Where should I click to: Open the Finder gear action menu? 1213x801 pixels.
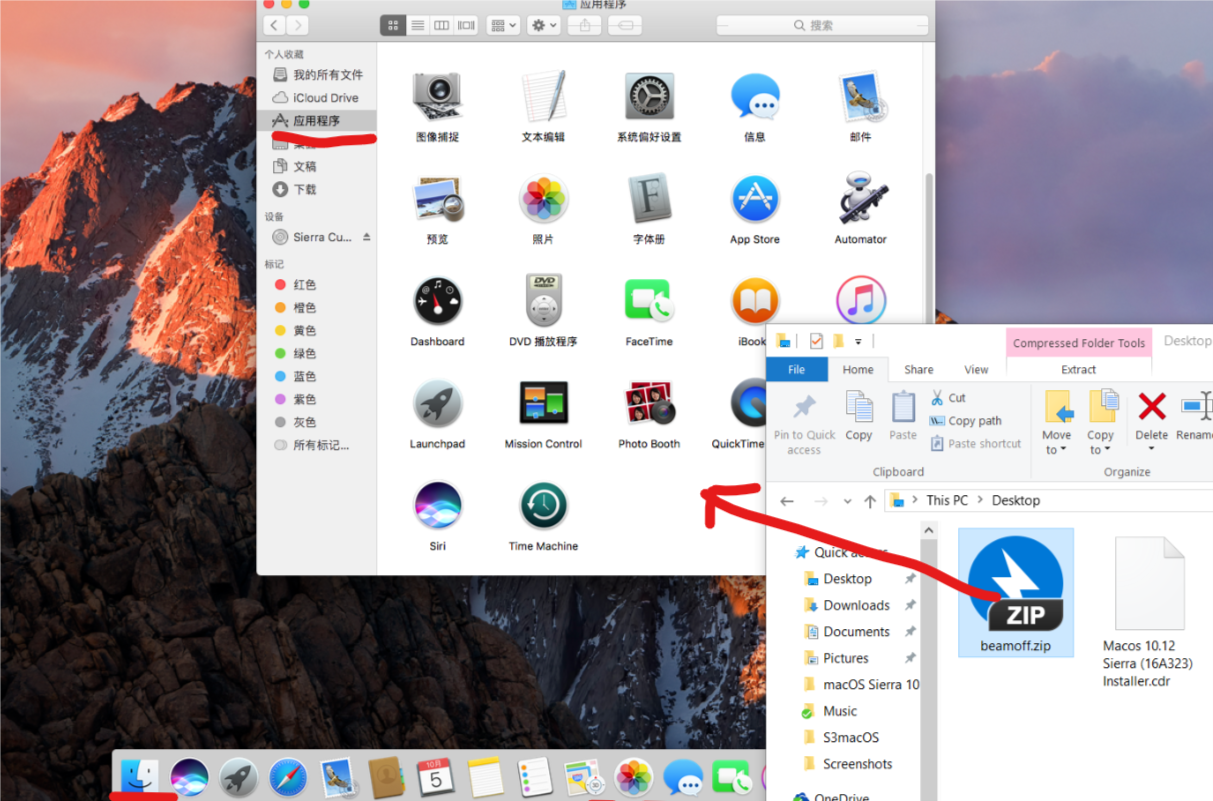pos(544,25)
